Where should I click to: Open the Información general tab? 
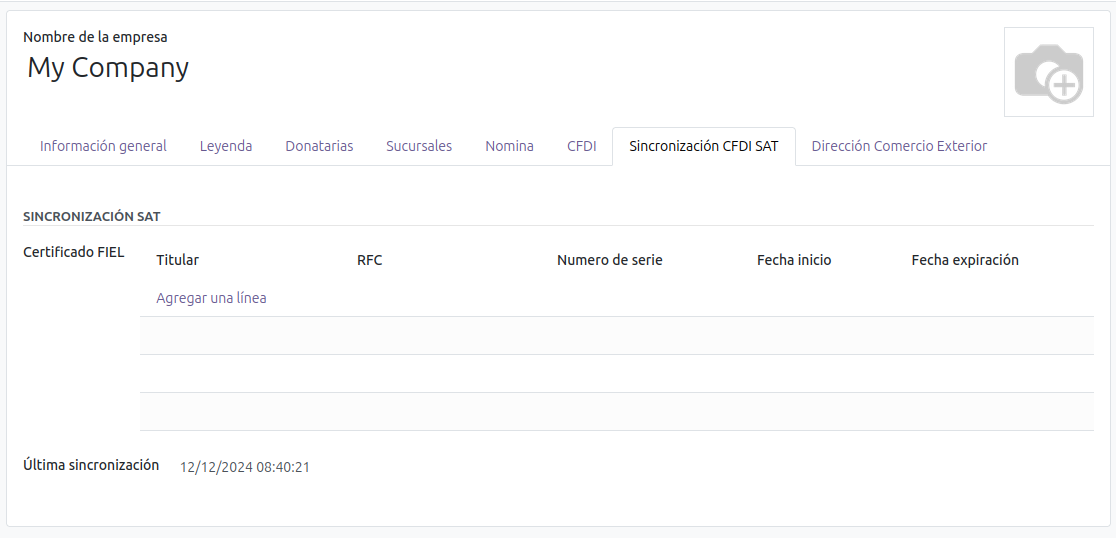[x=103, y=146]
